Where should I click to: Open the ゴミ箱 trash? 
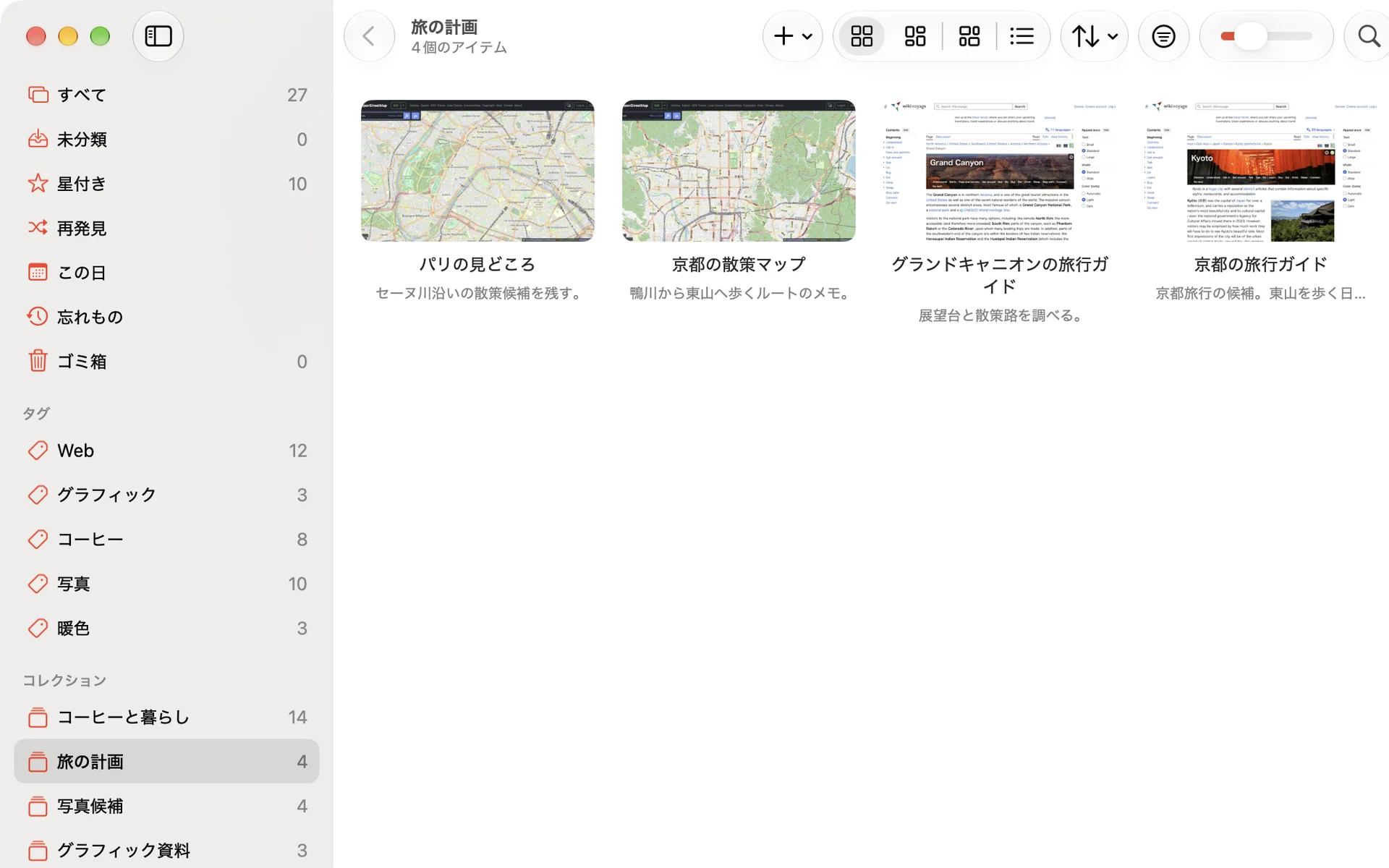tap(166, 361)
